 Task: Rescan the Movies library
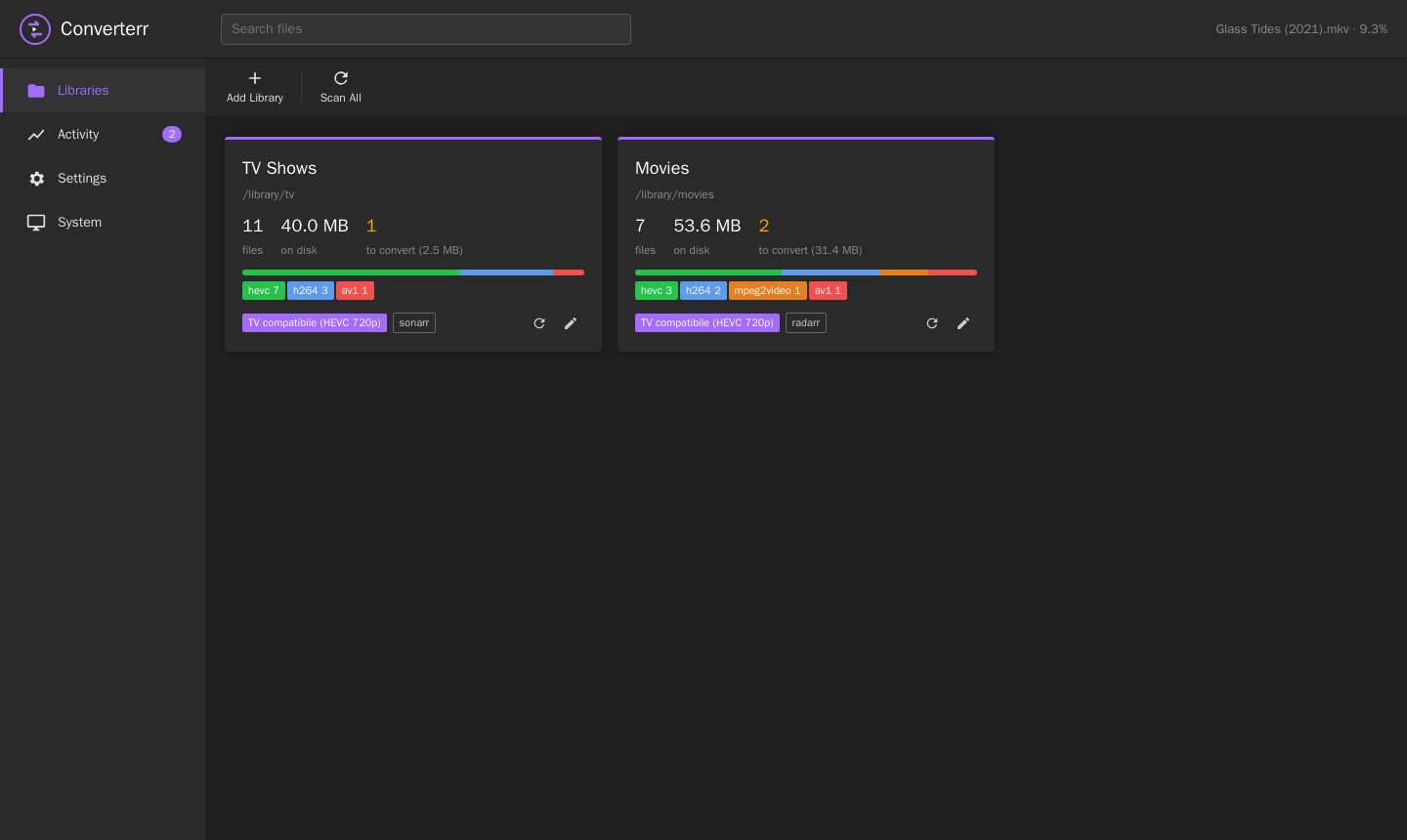point(932,323)
